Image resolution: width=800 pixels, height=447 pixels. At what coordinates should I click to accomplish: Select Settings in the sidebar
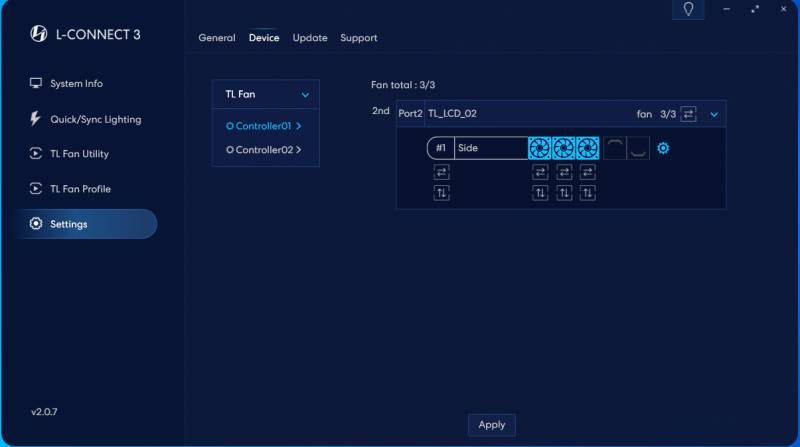point(86,224)
